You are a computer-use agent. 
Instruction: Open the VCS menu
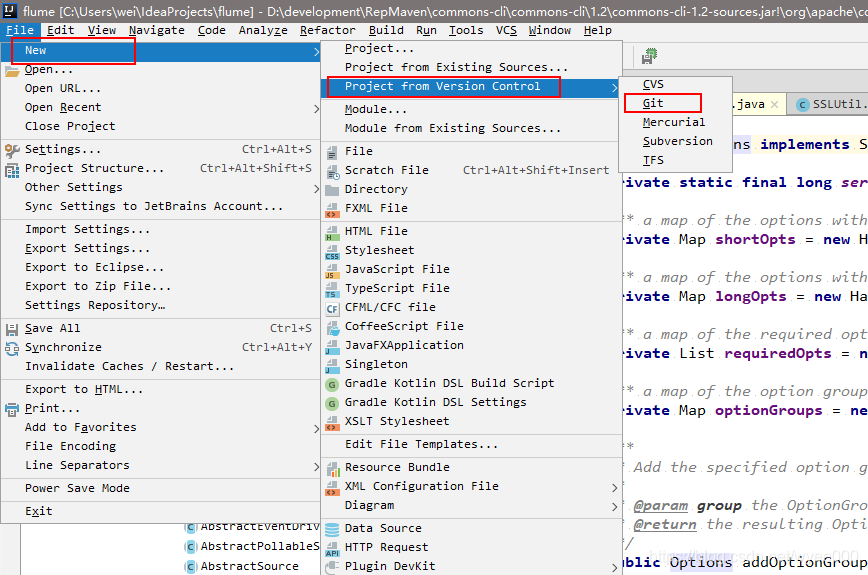(506, 30)
